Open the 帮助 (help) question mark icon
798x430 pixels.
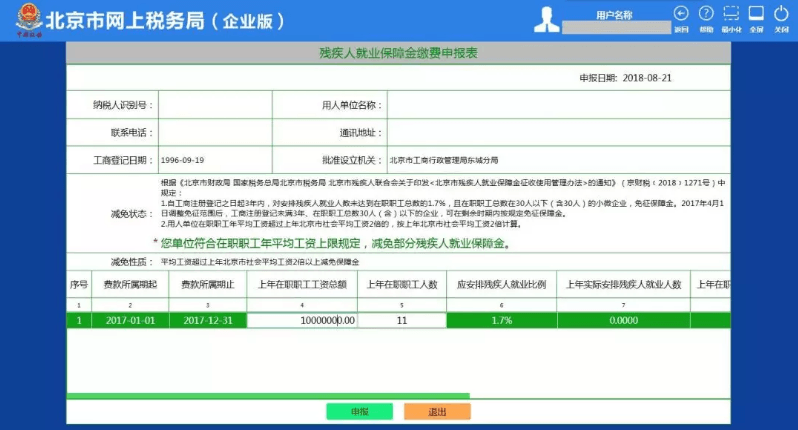707,14
